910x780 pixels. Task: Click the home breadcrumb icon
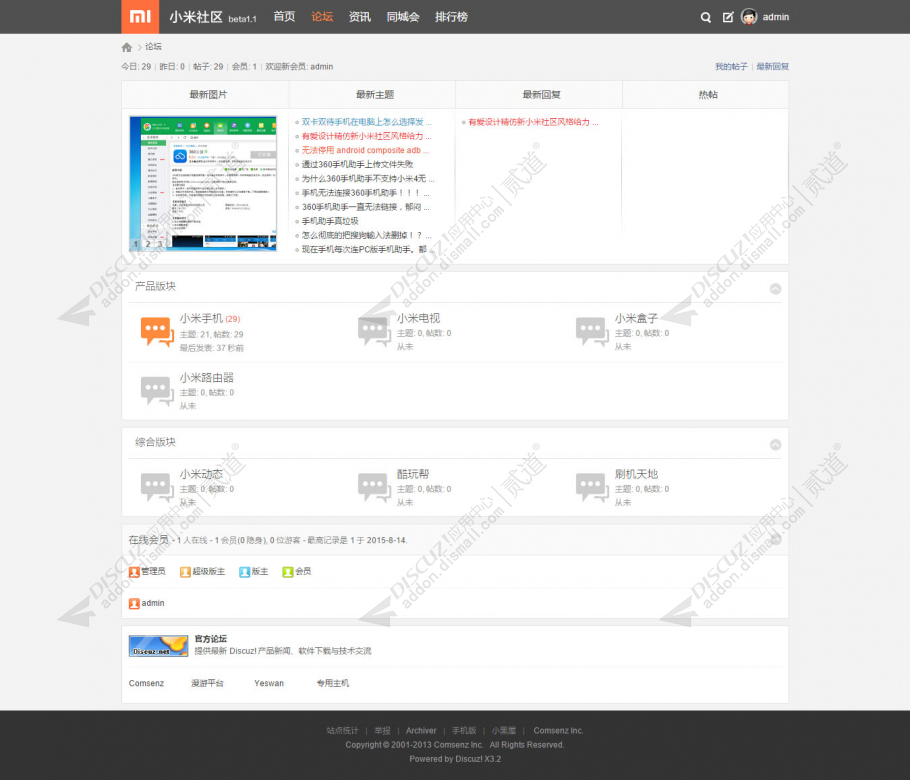127,47
